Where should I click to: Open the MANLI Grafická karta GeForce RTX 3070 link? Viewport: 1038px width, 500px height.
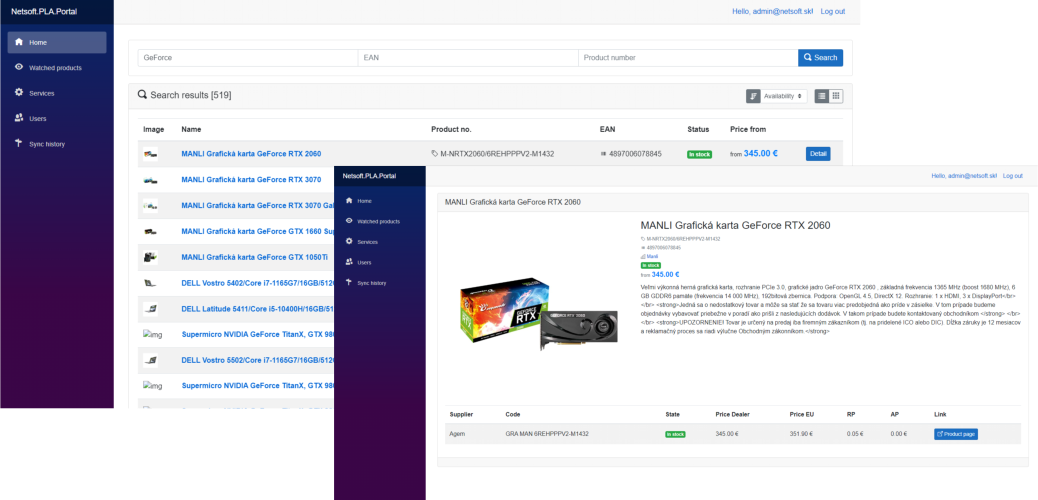(251, 179)
